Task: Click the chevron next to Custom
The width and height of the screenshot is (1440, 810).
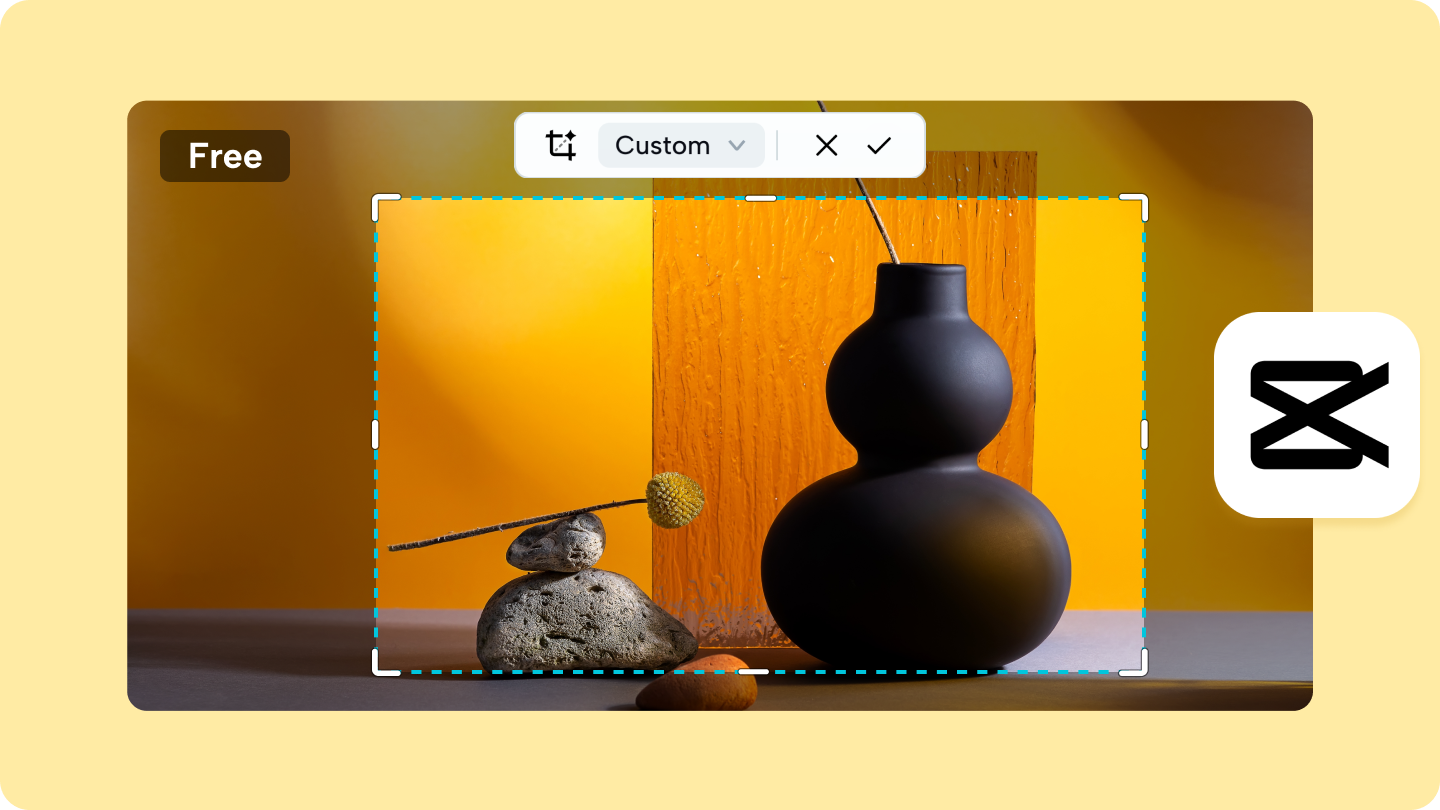Action: [x=737, y=145]
